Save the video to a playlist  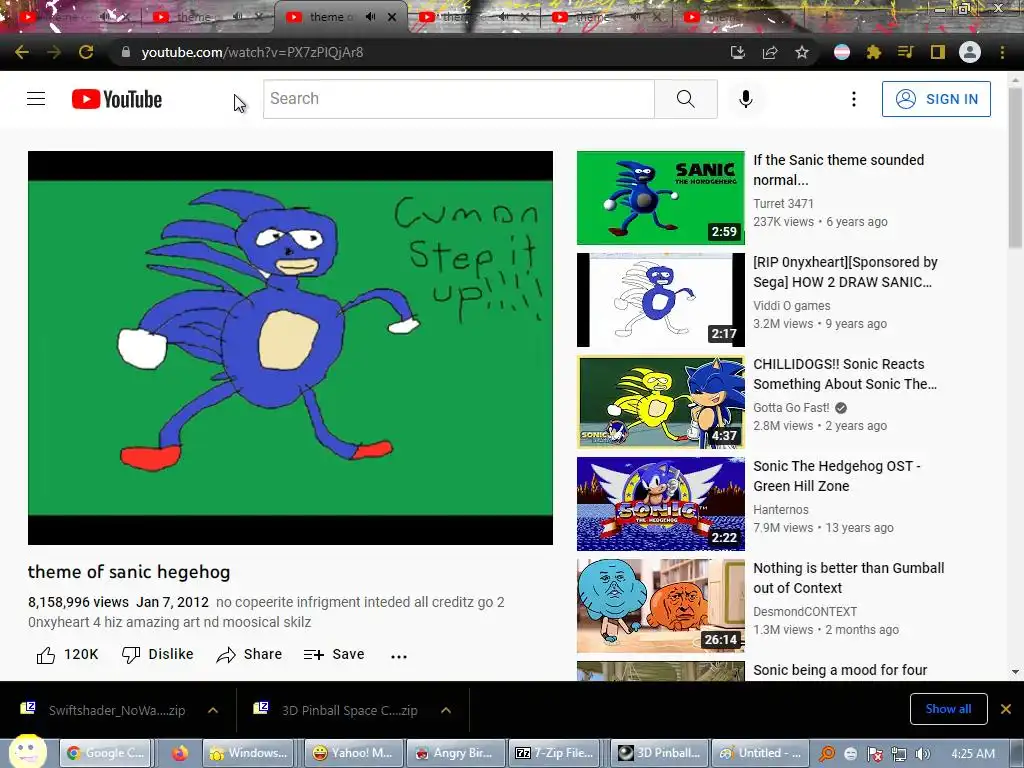tap(334, 654)
